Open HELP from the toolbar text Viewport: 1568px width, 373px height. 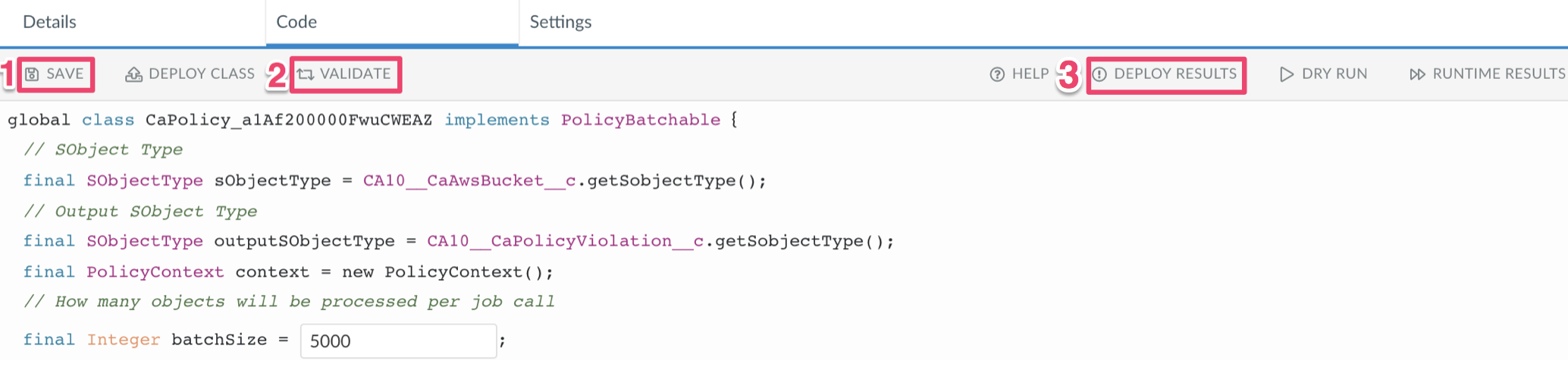pyautogui.click(x=1030, y=74)
